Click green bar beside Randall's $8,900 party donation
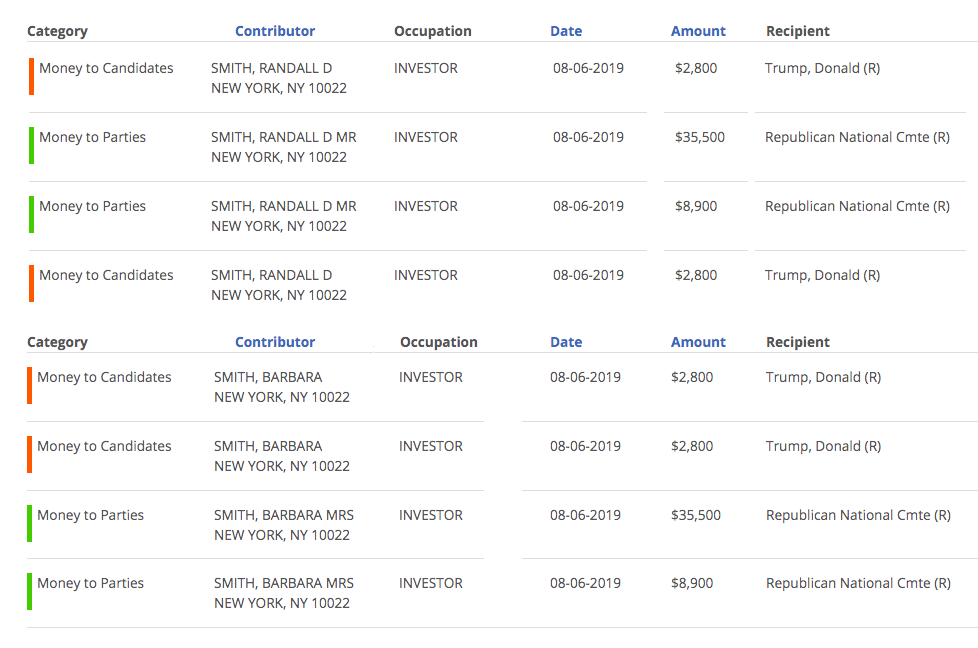This screenshot has height=648, width=978. 32,215
